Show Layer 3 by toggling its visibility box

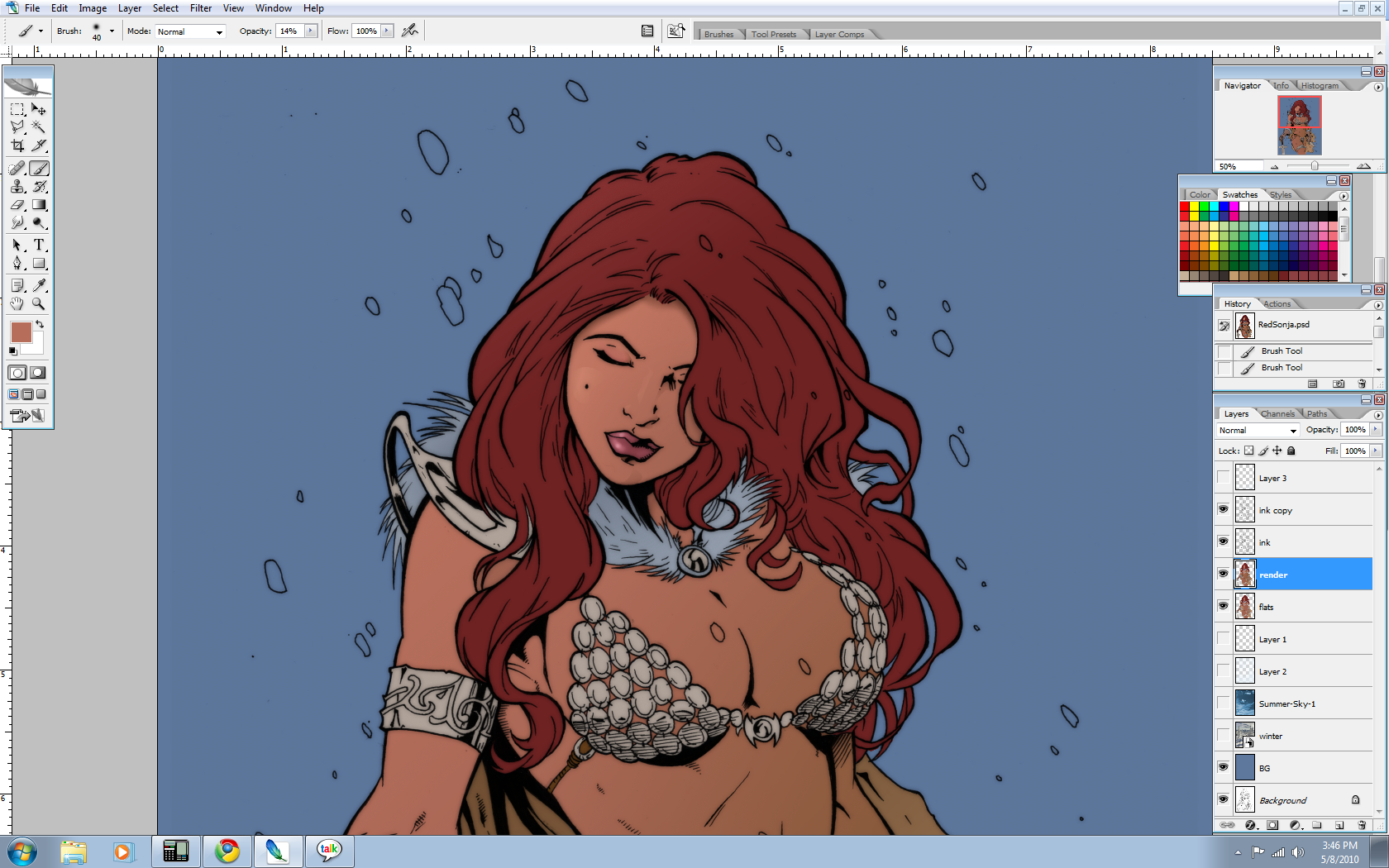1223,477
